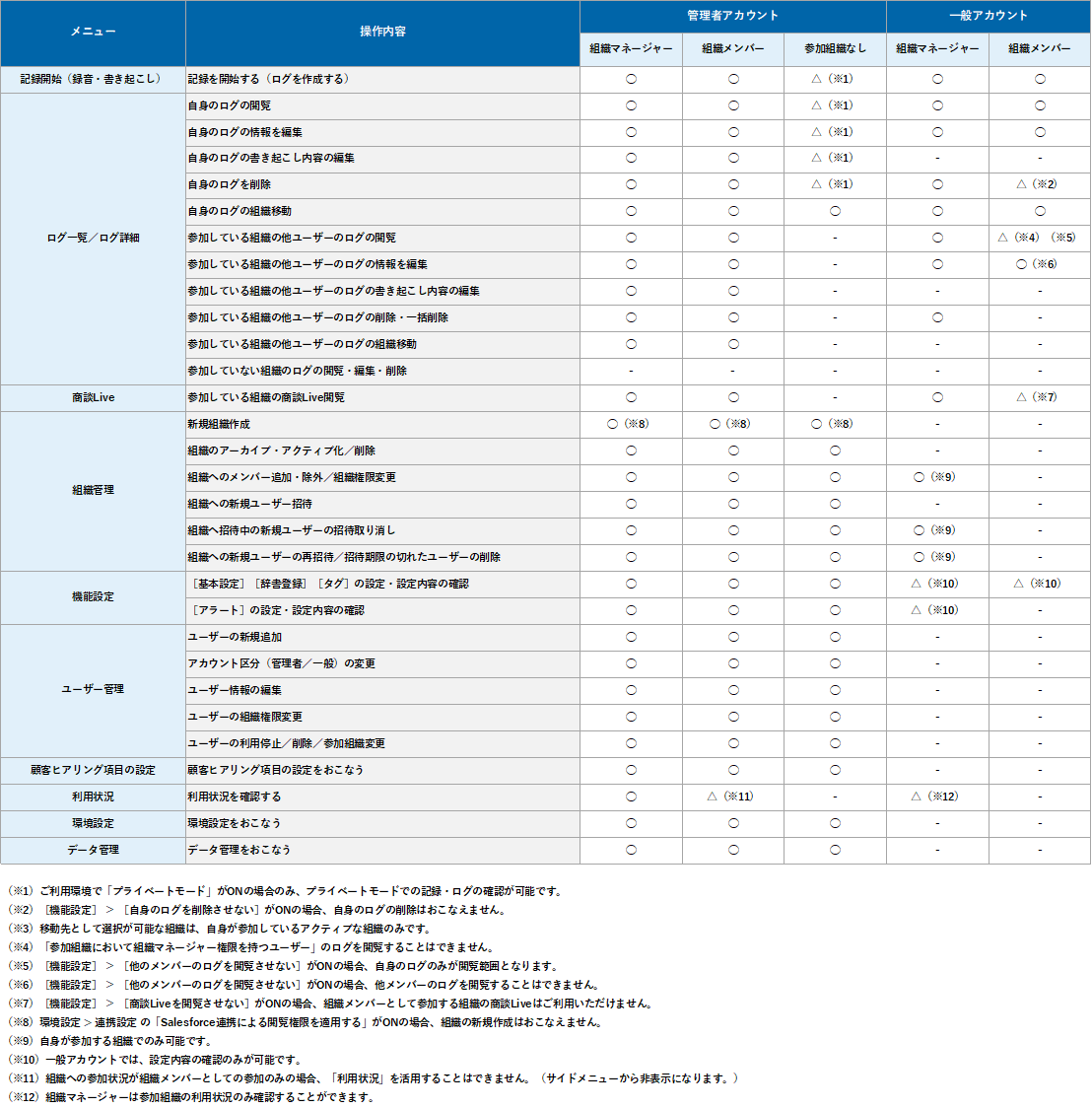Select the ログ一覧／ログ詳細 menu cell

pos(93,238)
